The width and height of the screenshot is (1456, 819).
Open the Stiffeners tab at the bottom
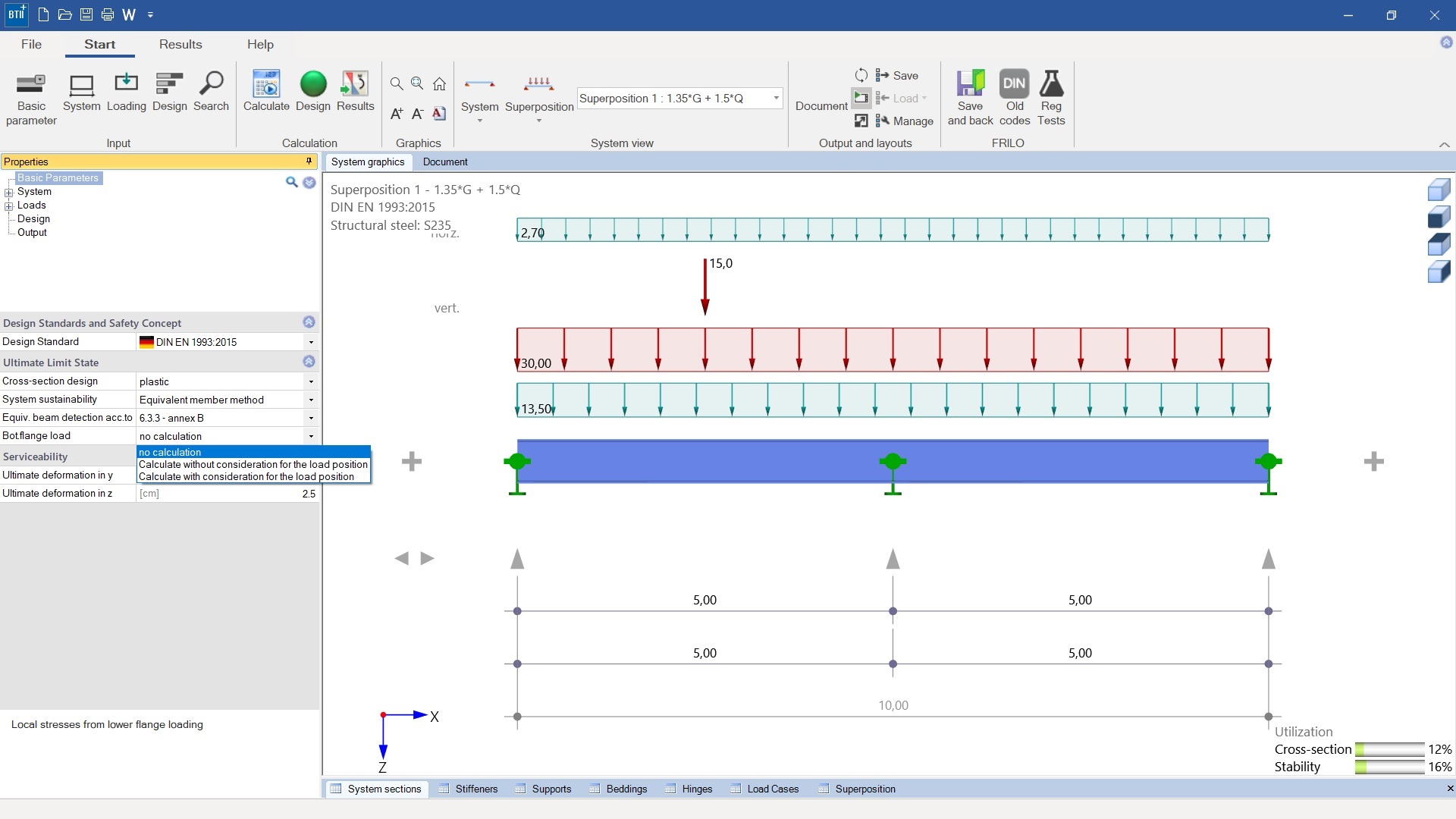pyautogui.click(x=475, y=789)
